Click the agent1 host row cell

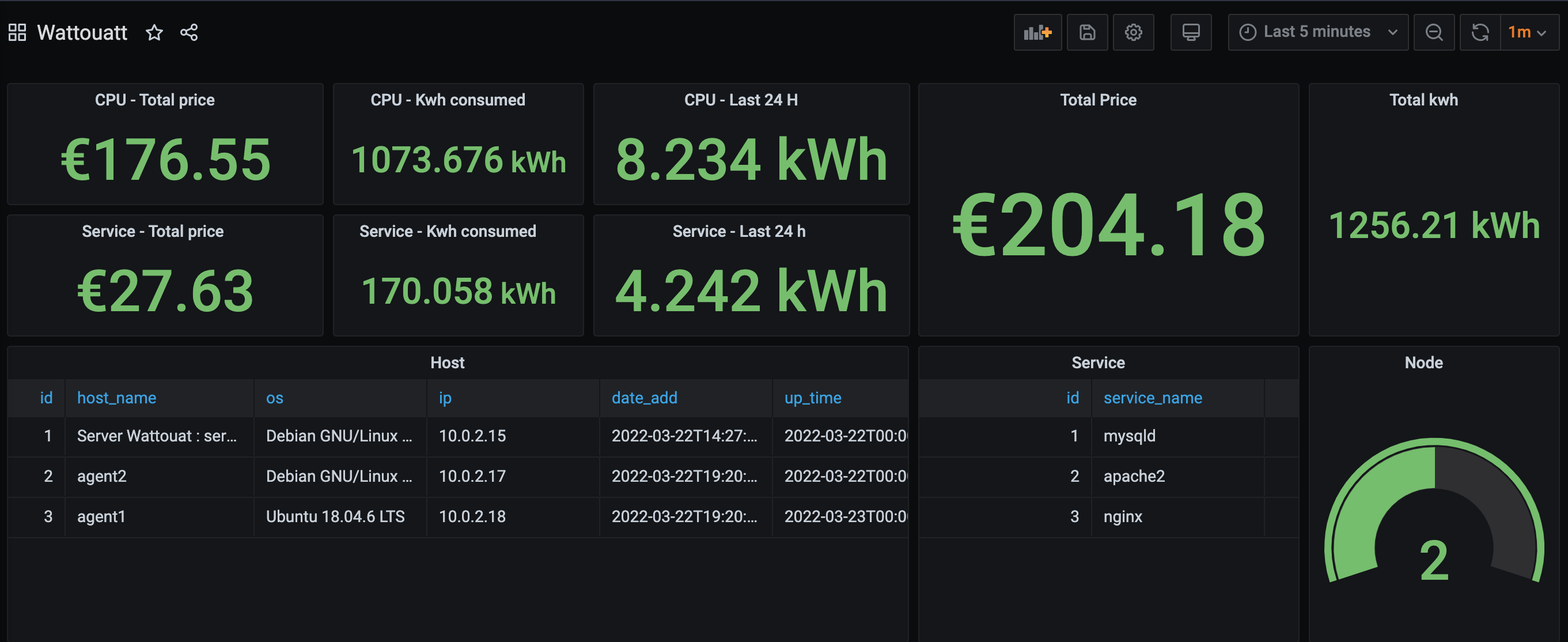101,516
